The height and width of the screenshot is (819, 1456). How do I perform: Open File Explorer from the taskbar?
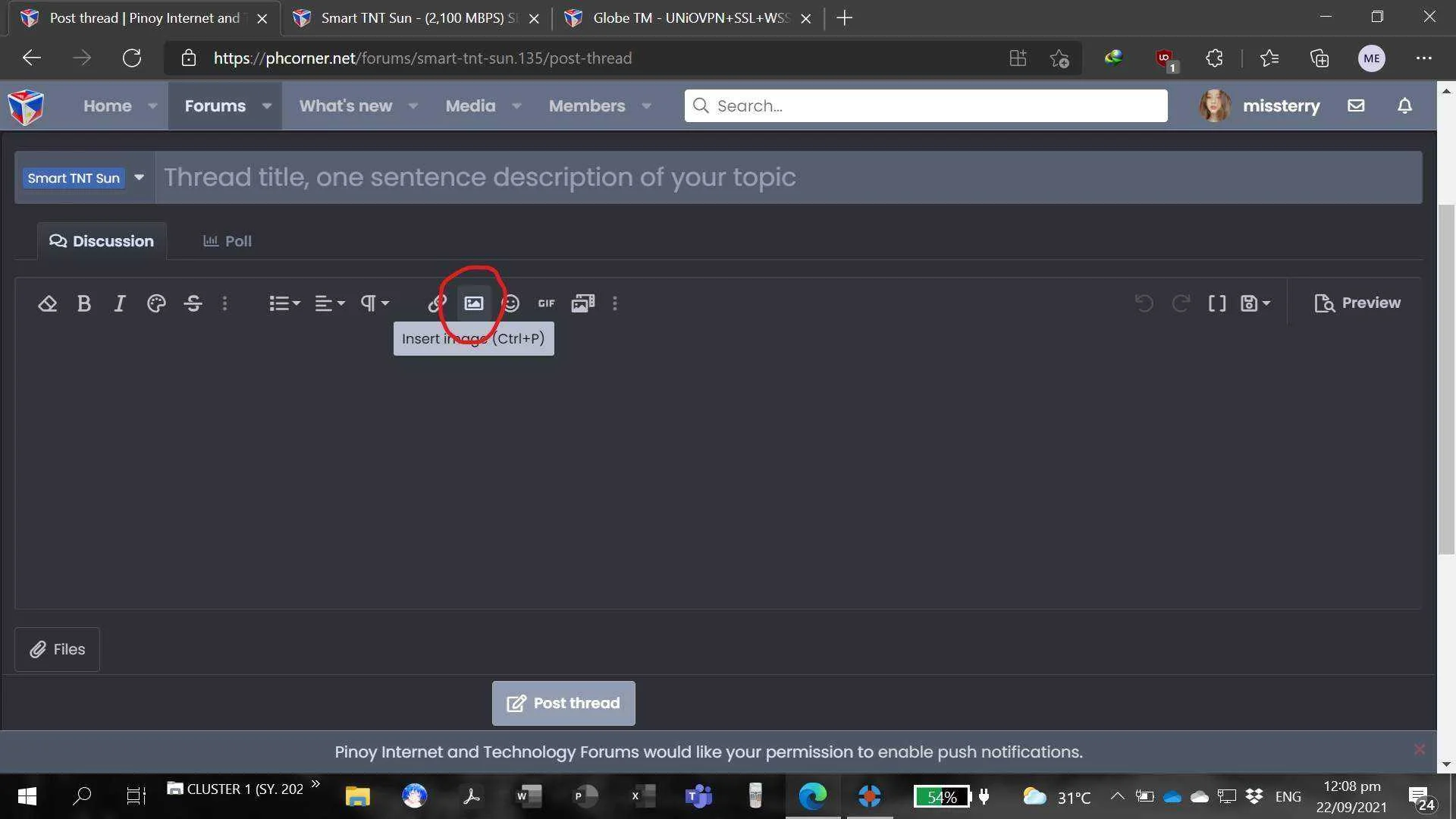coord(357,796)
